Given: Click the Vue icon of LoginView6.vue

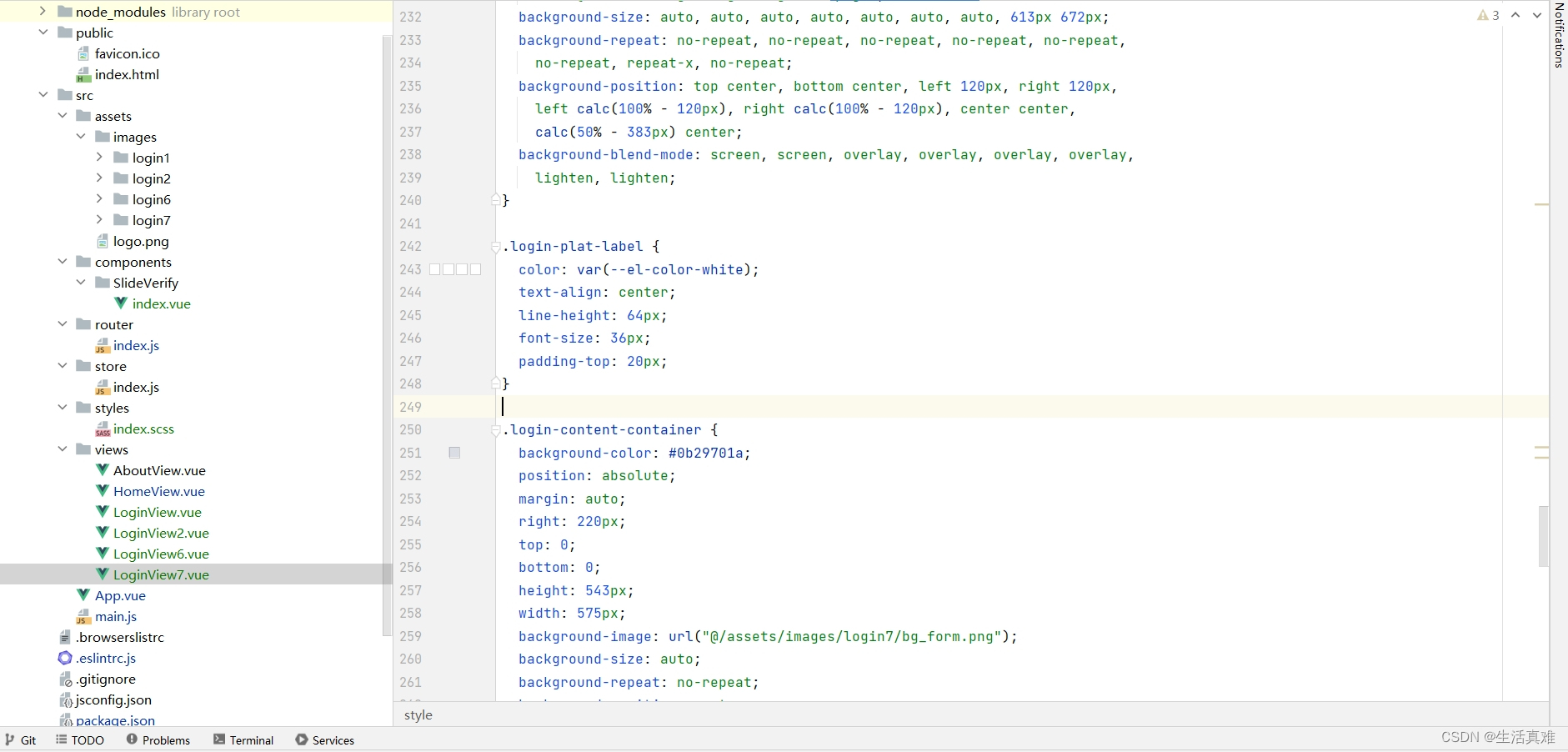Looking at the screenshot, I should pos(103,554).
